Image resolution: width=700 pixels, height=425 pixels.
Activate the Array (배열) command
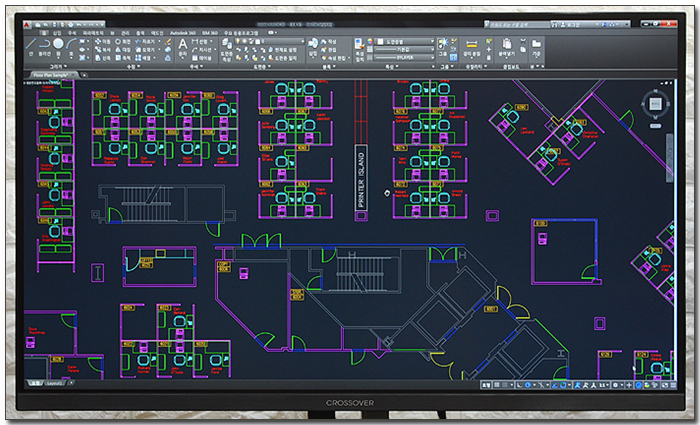point(144,58)
